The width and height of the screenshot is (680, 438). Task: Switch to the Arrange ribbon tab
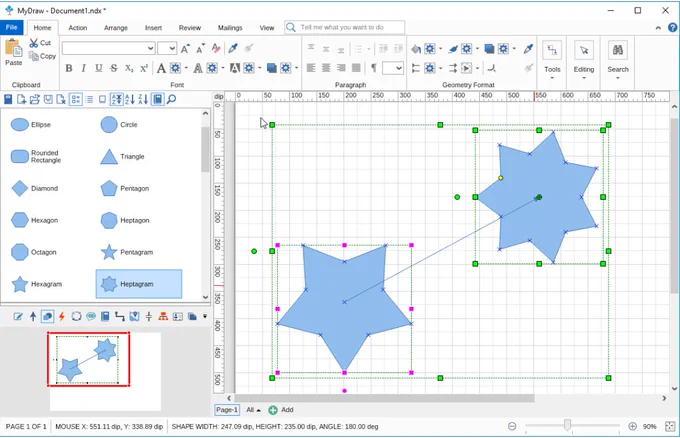tap(116, 28)
